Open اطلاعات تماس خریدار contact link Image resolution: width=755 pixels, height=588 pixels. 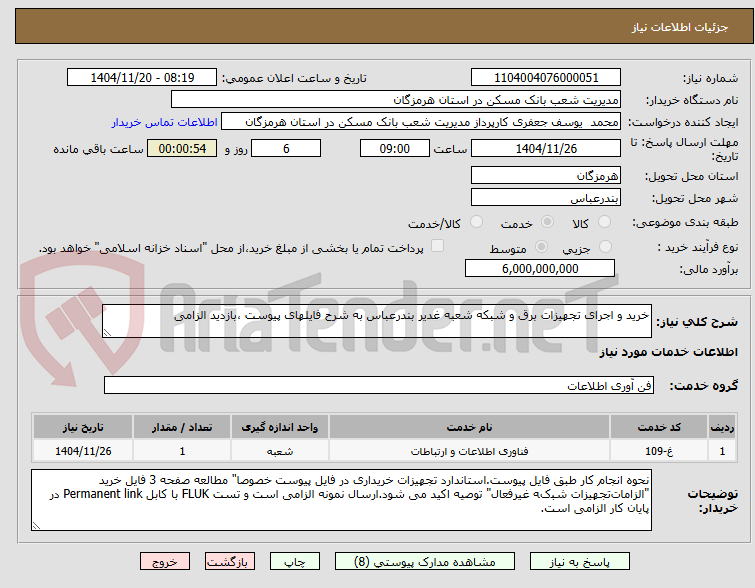click(x=165, y=122)
